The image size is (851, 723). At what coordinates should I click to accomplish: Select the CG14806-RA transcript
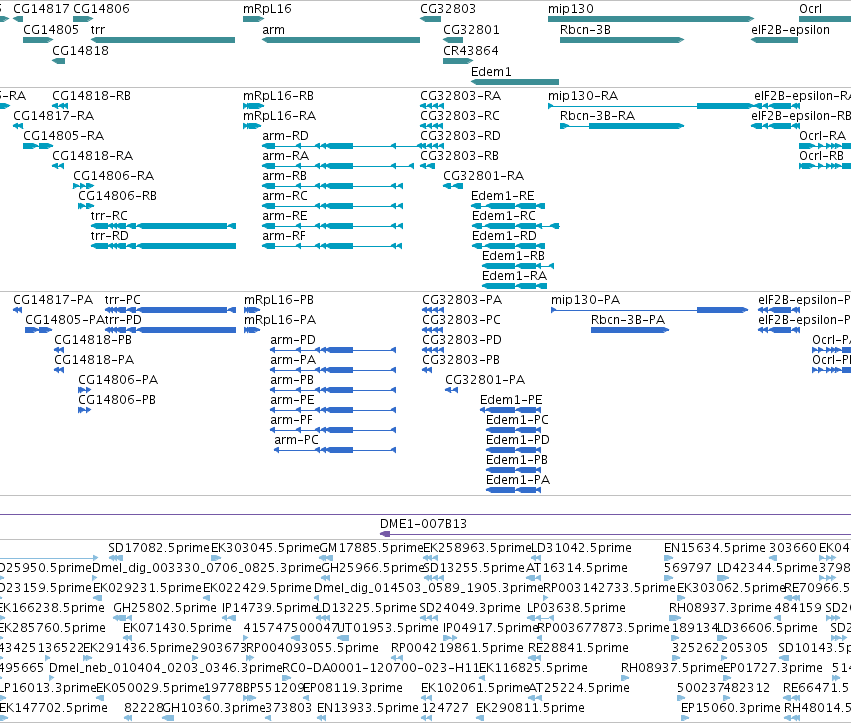pyautogui.click(x=83, y=186)
